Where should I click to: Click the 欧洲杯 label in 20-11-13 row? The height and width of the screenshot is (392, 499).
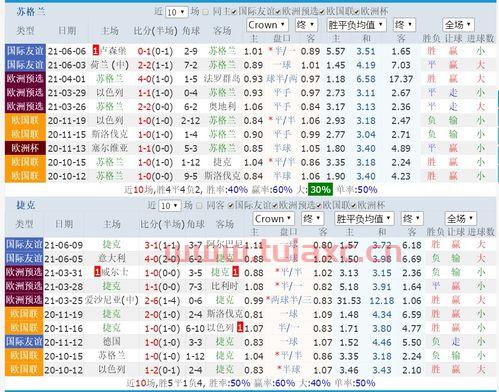click(x=25, y=148)
